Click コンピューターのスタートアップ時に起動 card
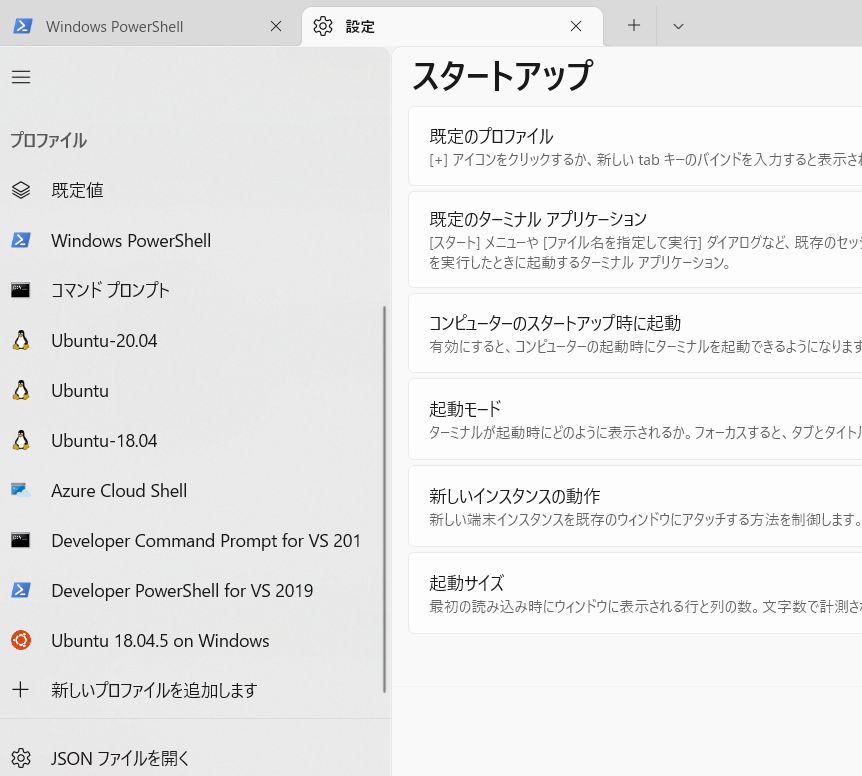 635,333
